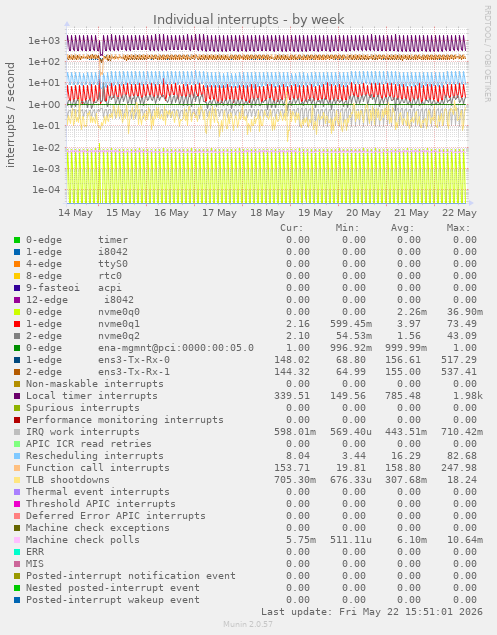Image resolution: width=497 pixels, height=635 pixels.
Task: Click the 21 May x-axis date label
Action: (x=411, y=213)
